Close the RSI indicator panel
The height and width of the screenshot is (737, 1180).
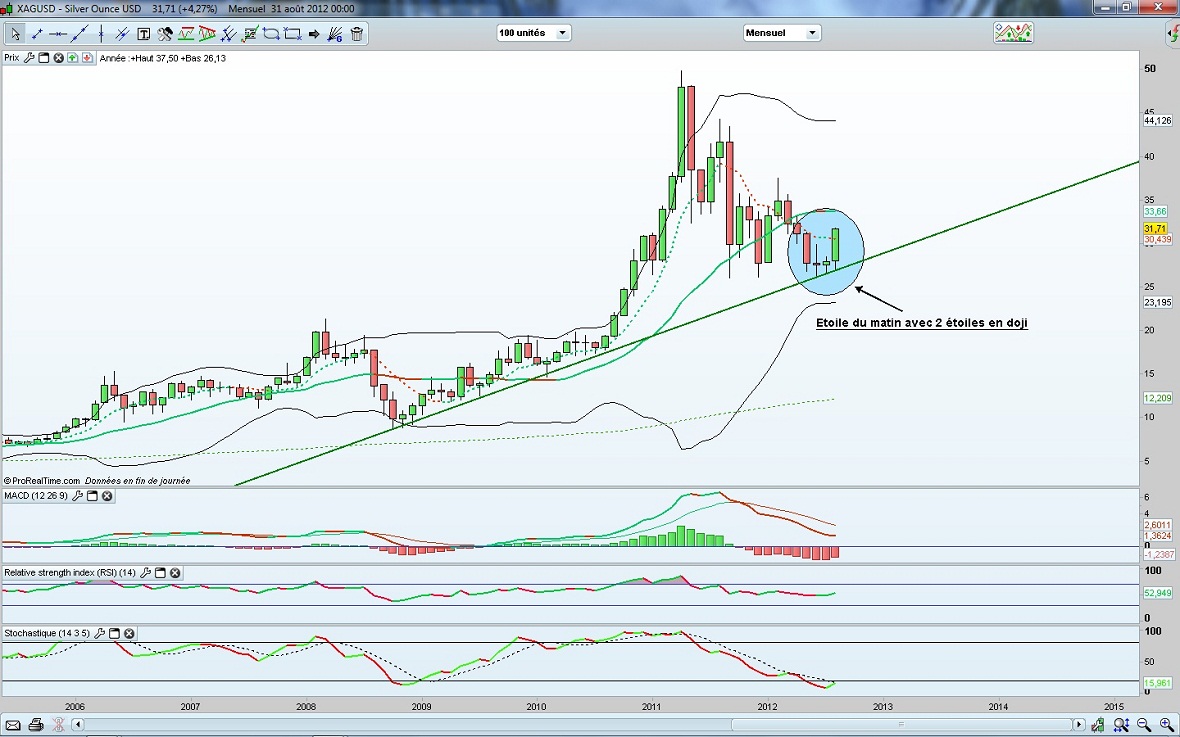click(175, 573)
